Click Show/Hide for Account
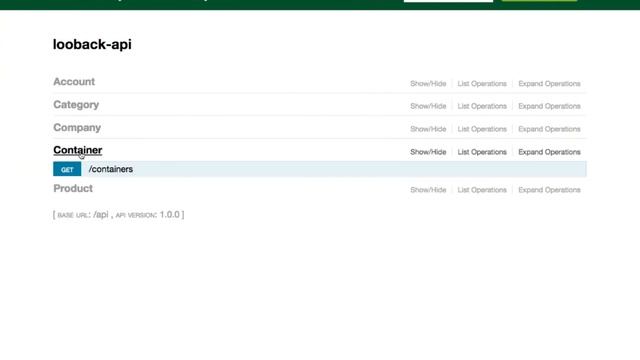The image size is (640, 360). 428,84
